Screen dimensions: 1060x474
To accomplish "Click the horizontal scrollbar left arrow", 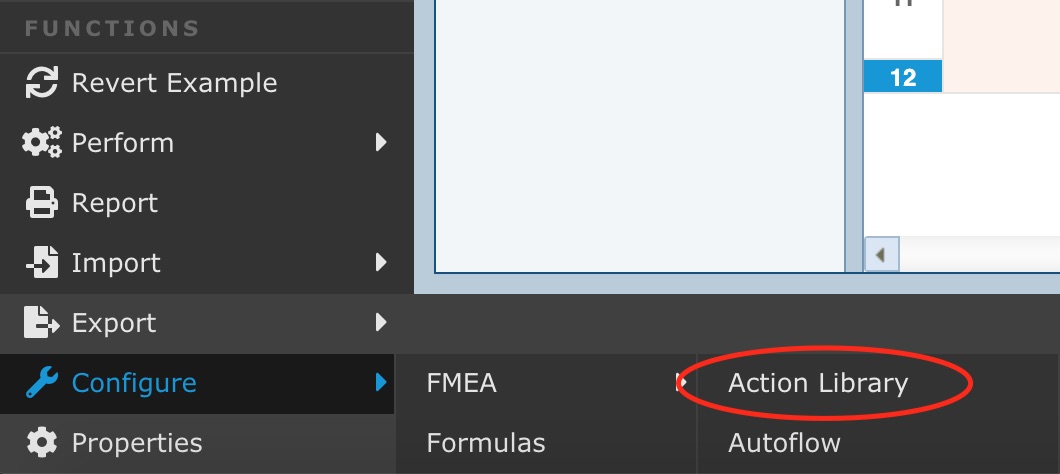I will (x=881, y=255).
